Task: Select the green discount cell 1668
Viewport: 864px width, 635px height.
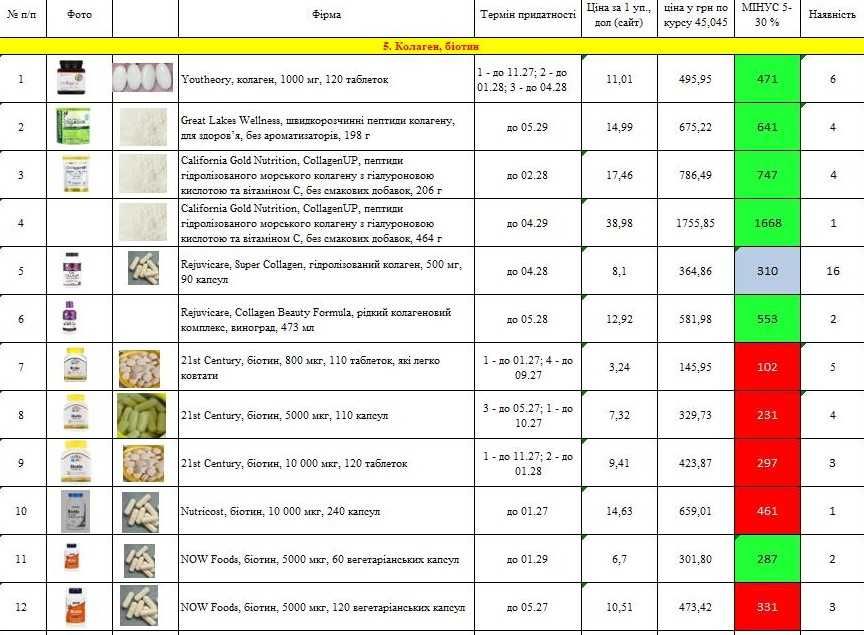Action: click(767, 223)
